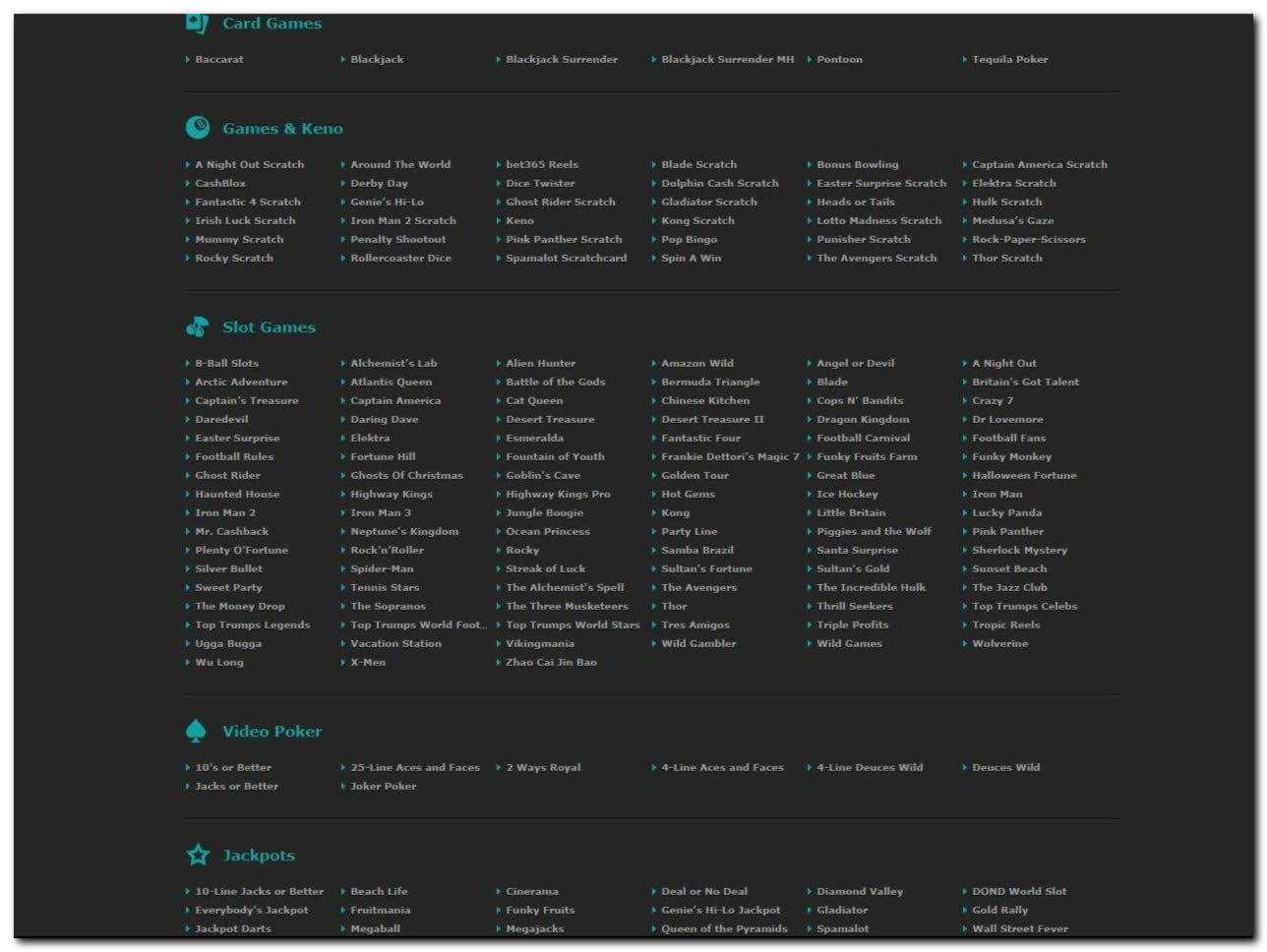
Task: Choose 4-Line Deuces Wild
Action: (x=871, y=768)
